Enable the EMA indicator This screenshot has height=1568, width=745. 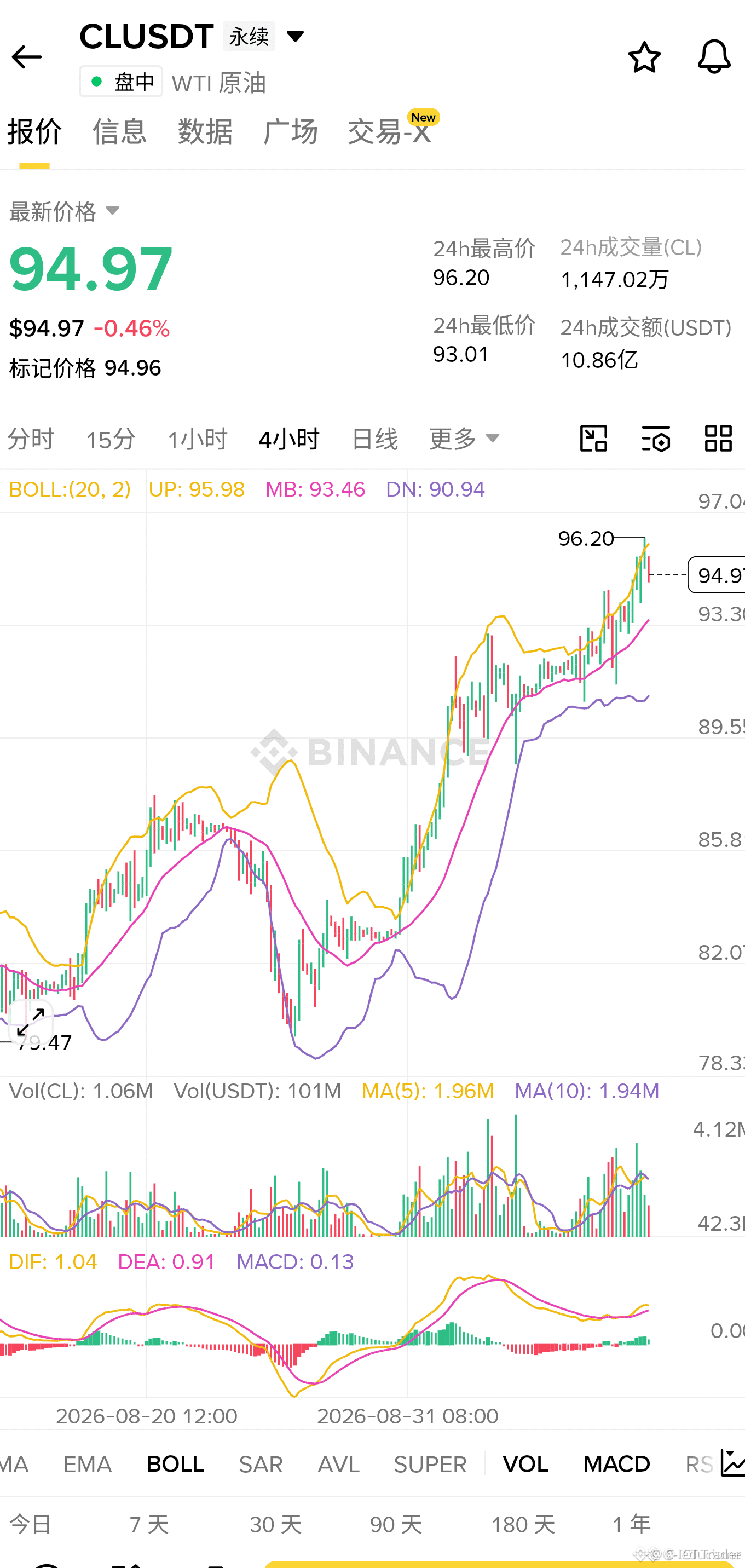pos(87,1464)
